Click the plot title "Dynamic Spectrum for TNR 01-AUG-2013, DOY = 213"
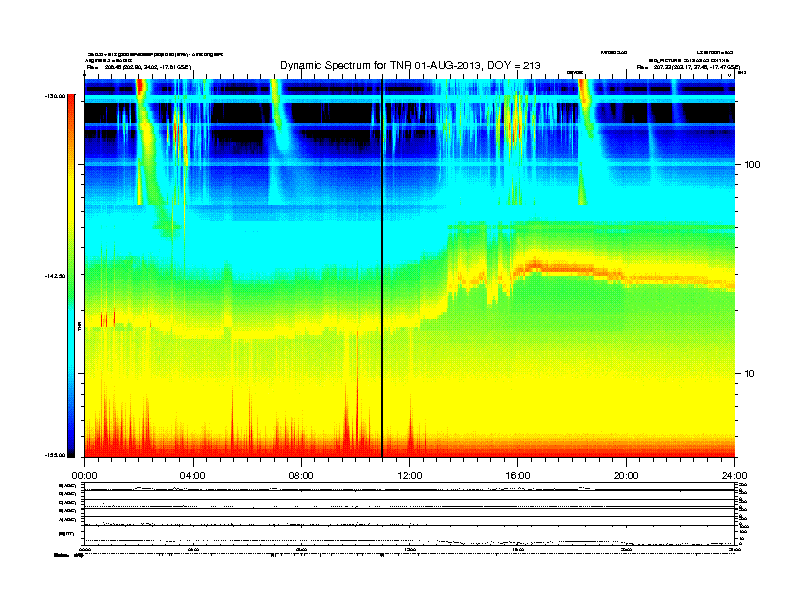Viewport: 792px width, 612px height. (x=410, y=65)
